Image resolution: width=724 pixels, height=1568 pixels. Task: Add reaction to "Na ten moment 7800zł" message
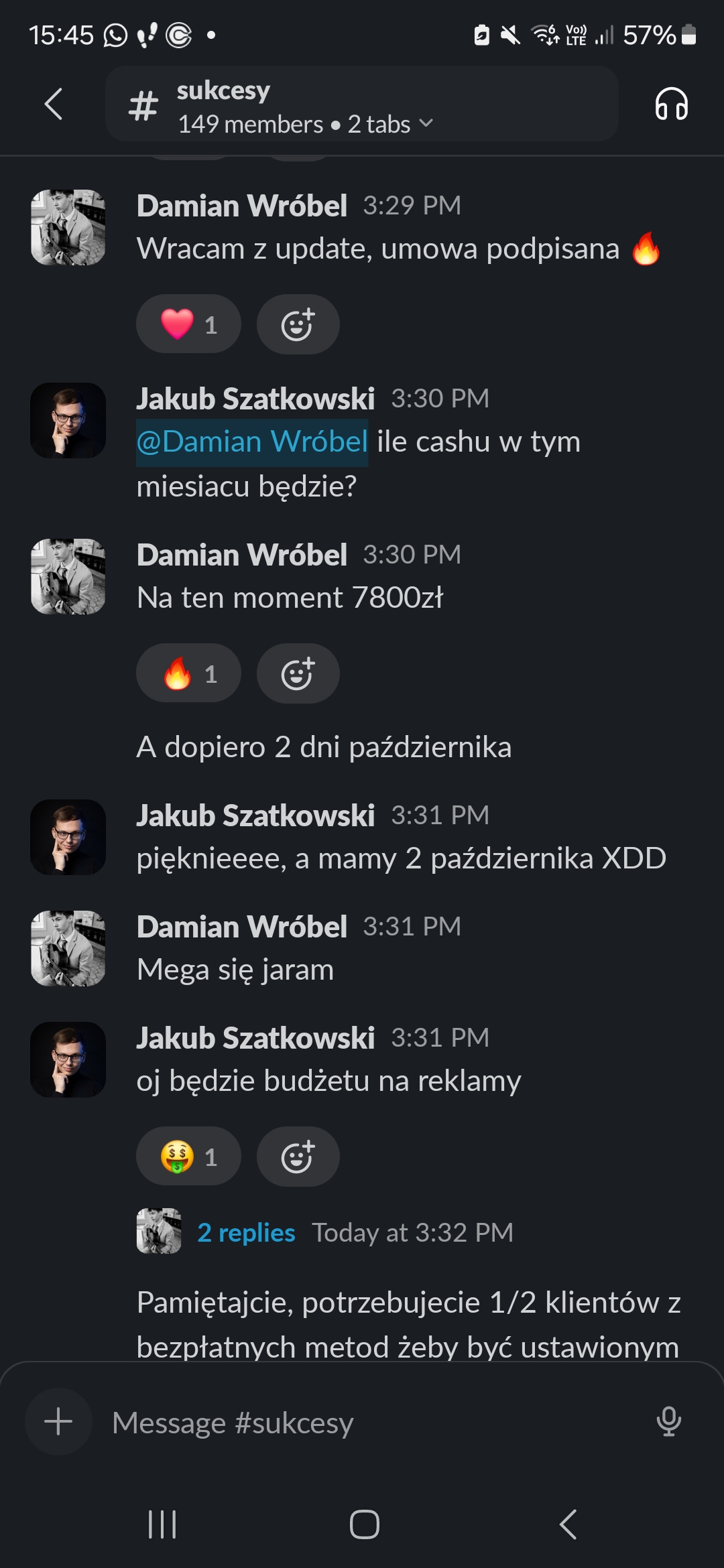[298, 673]
